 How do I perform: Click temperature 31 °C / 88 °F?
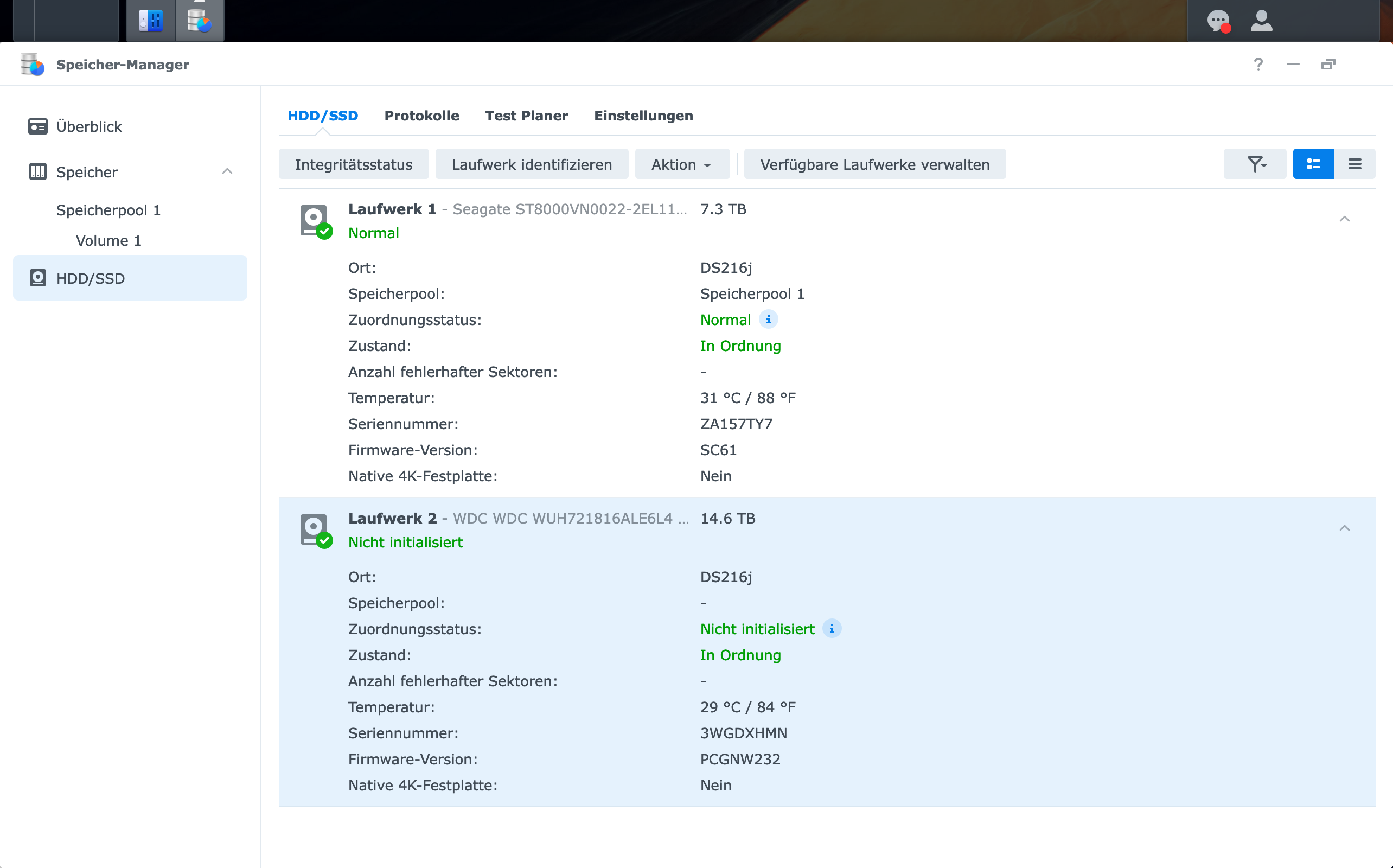748,398
